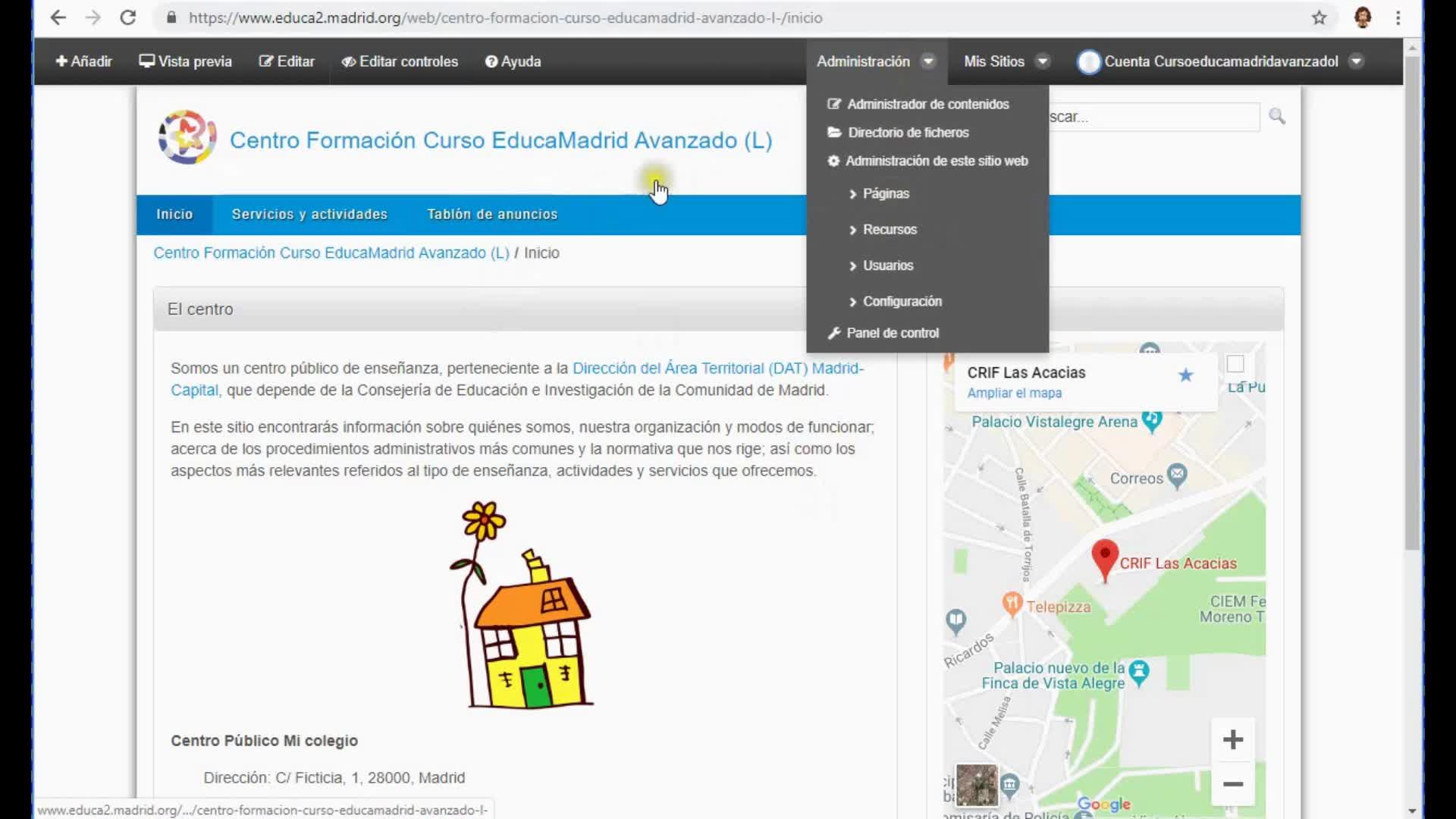Click Ampliar el mapa link

(x=1014, y=393)
